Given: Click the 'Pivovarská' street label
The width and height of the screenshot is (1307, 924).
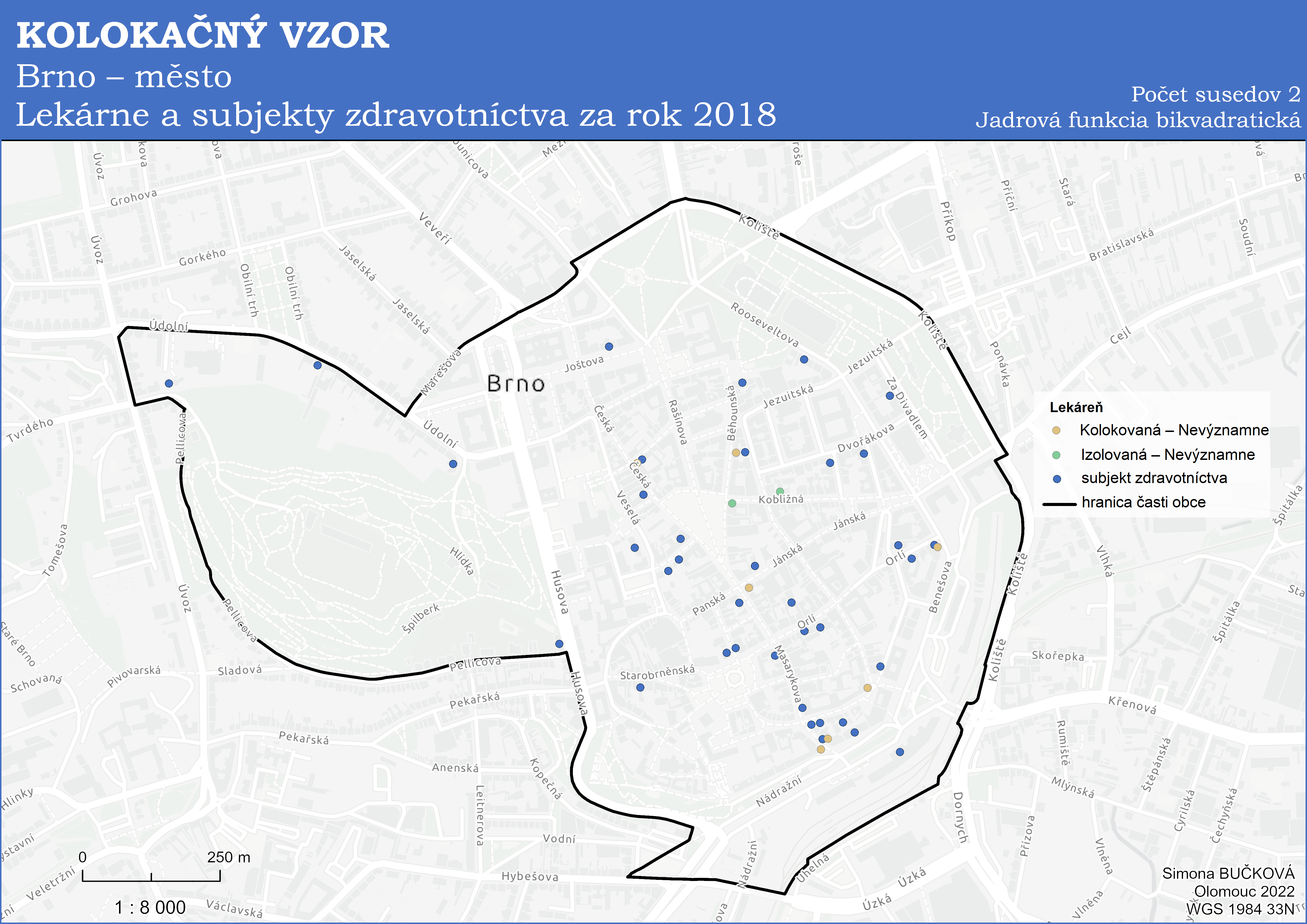Looking at the screenshot, I should tap(134, 676).
